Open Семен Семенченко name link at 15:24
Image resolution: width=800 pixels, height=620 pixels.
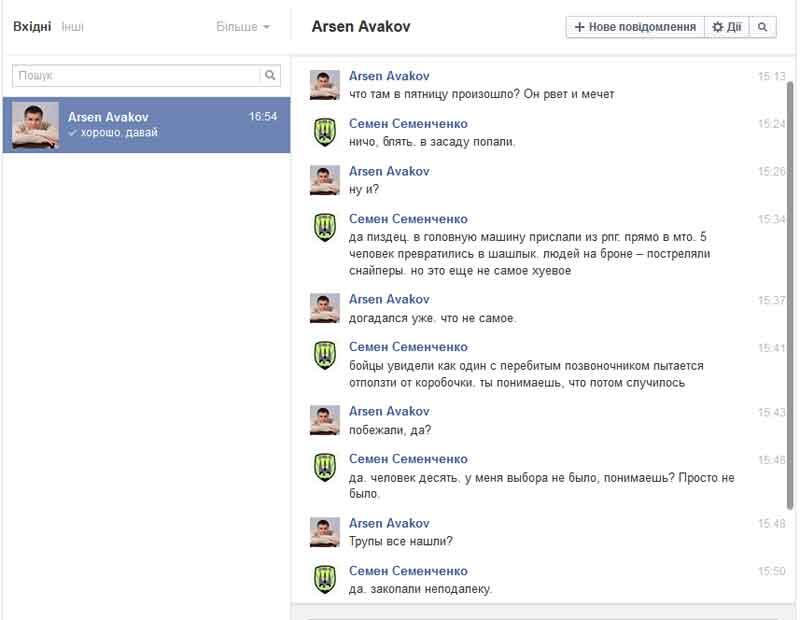click(x=408, y=123)
